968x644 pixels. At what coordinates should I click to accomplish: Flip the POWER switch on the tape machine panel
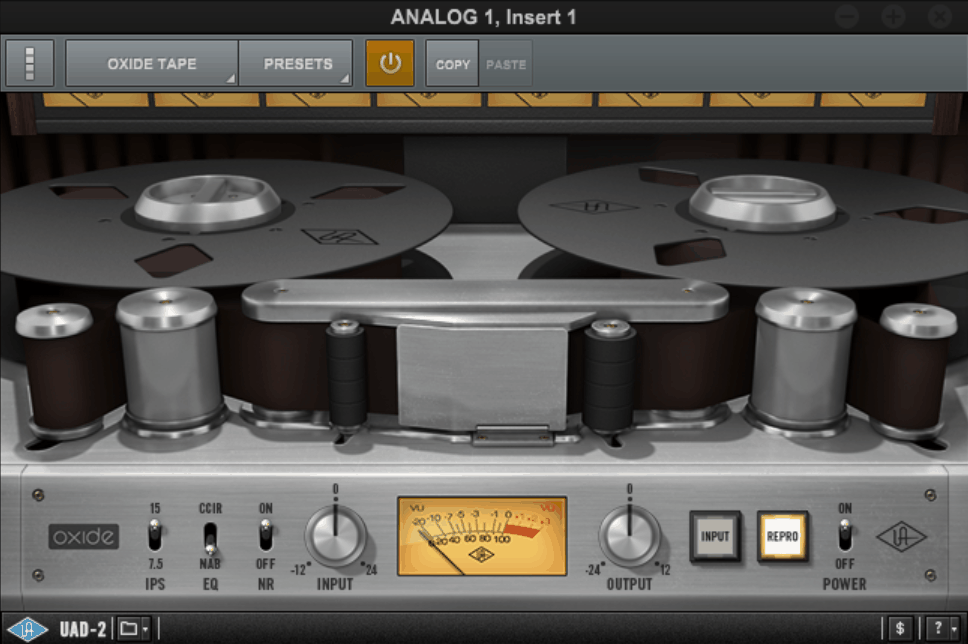point(845,535)
